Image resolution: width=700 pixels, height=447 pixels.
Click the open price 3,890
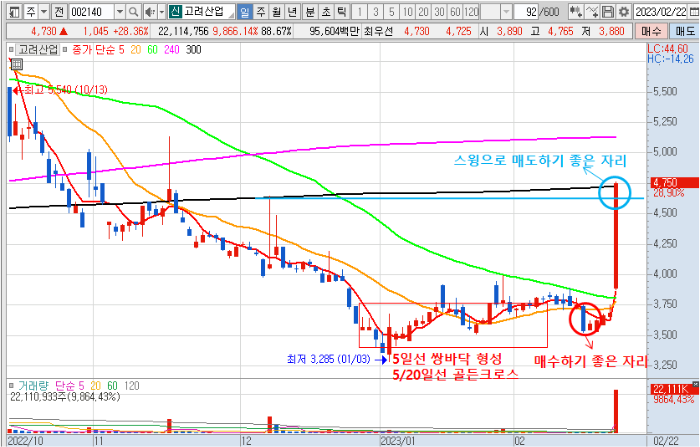pos(509,31)
